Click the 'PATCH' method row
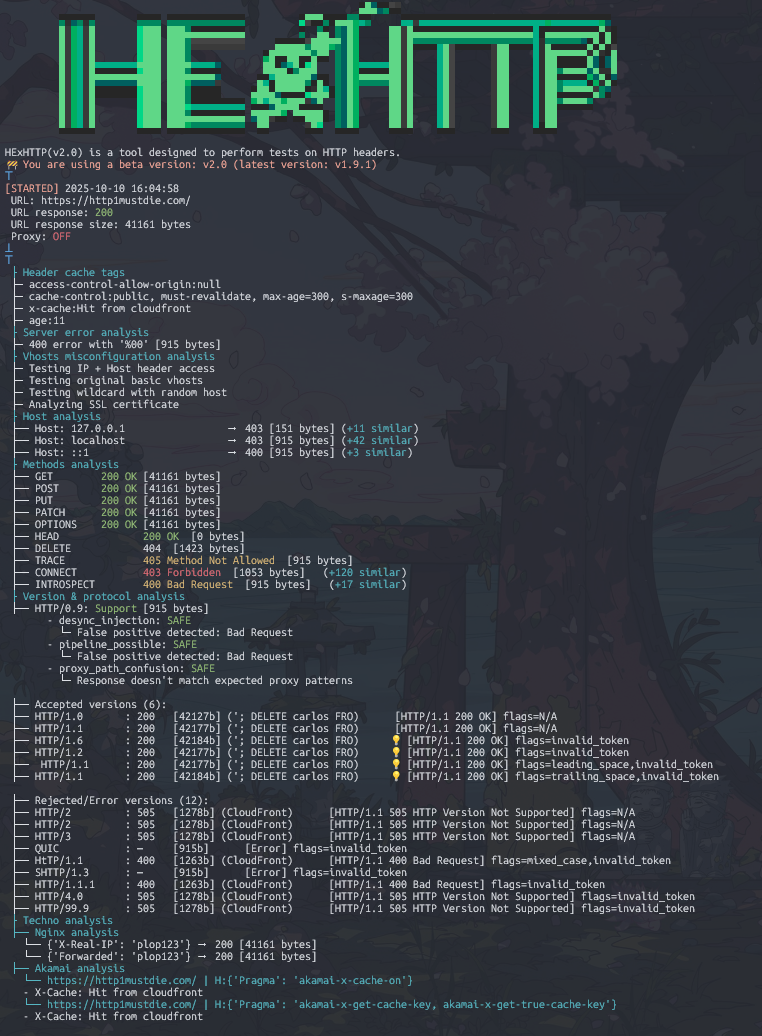Screen dimensions: 762x1036 [128, 512]
